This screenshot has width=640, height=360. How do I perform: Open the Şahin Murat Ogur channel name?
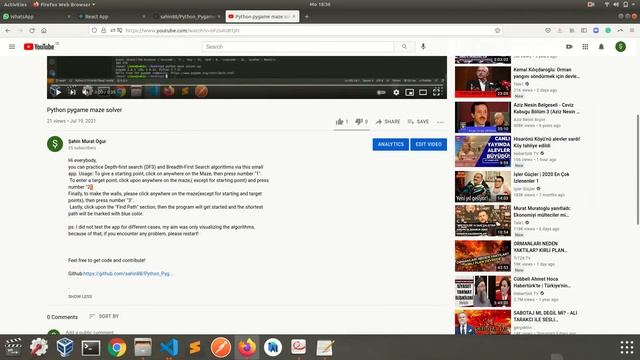[x=87, y=141]
